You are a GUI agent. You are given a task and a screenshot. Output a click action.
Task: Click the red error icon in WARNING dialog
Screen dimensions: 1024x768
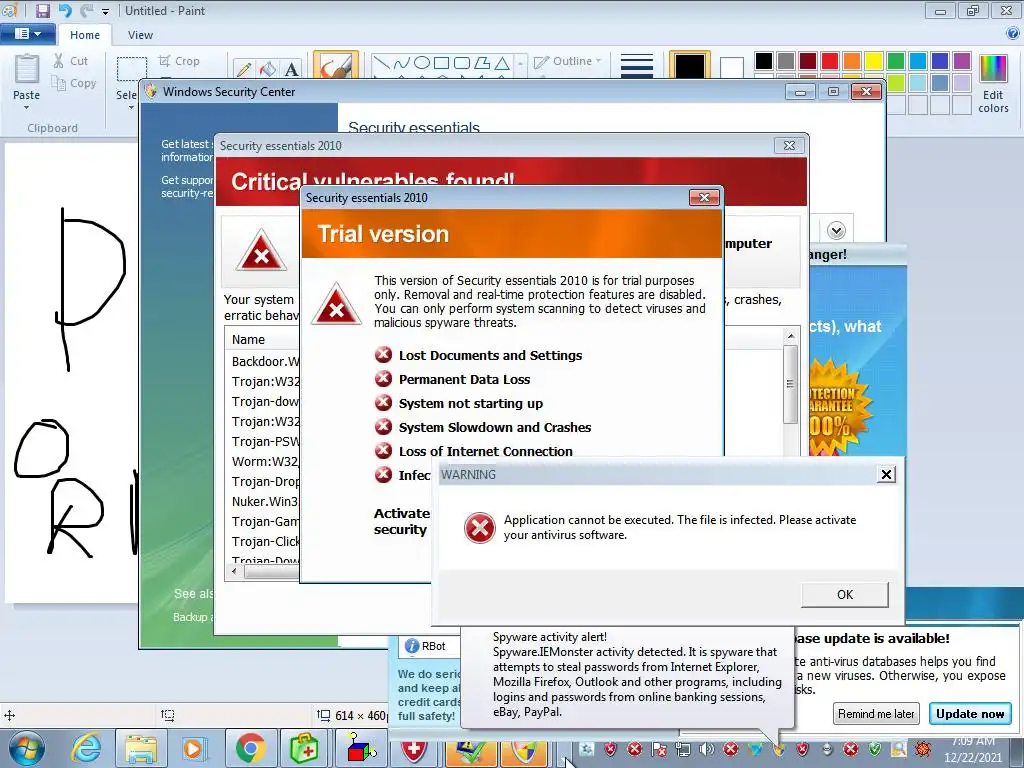pyautogui.click(x=479, y=528)
